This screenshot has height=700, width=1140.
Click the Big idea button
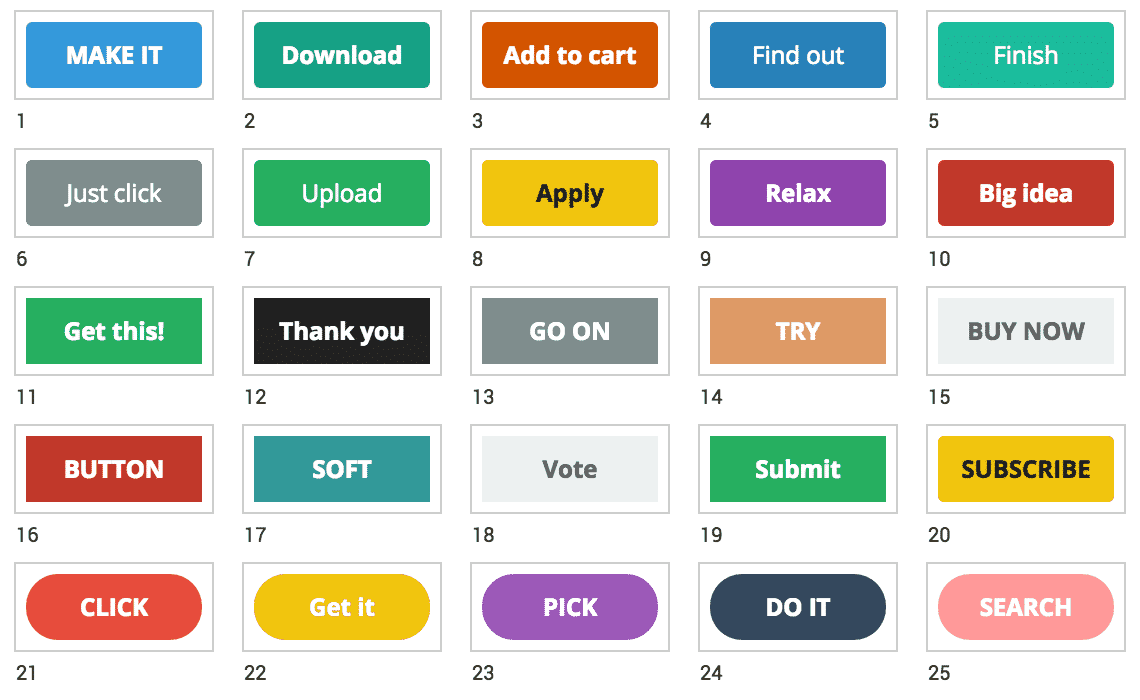(x=1025, y=193)
